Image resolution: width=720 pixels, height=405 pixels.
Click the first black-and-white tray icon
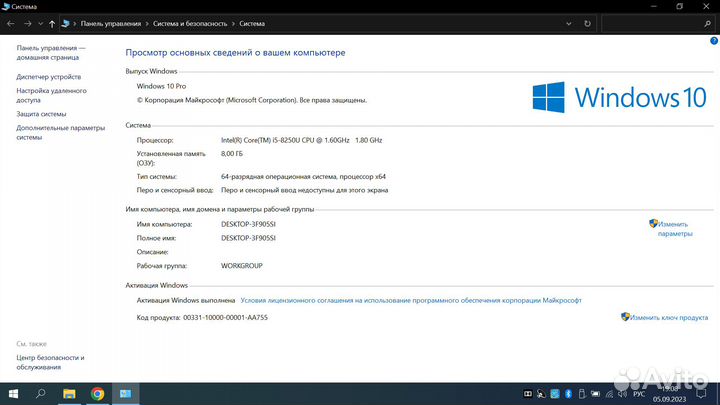(x=528, y=394)
